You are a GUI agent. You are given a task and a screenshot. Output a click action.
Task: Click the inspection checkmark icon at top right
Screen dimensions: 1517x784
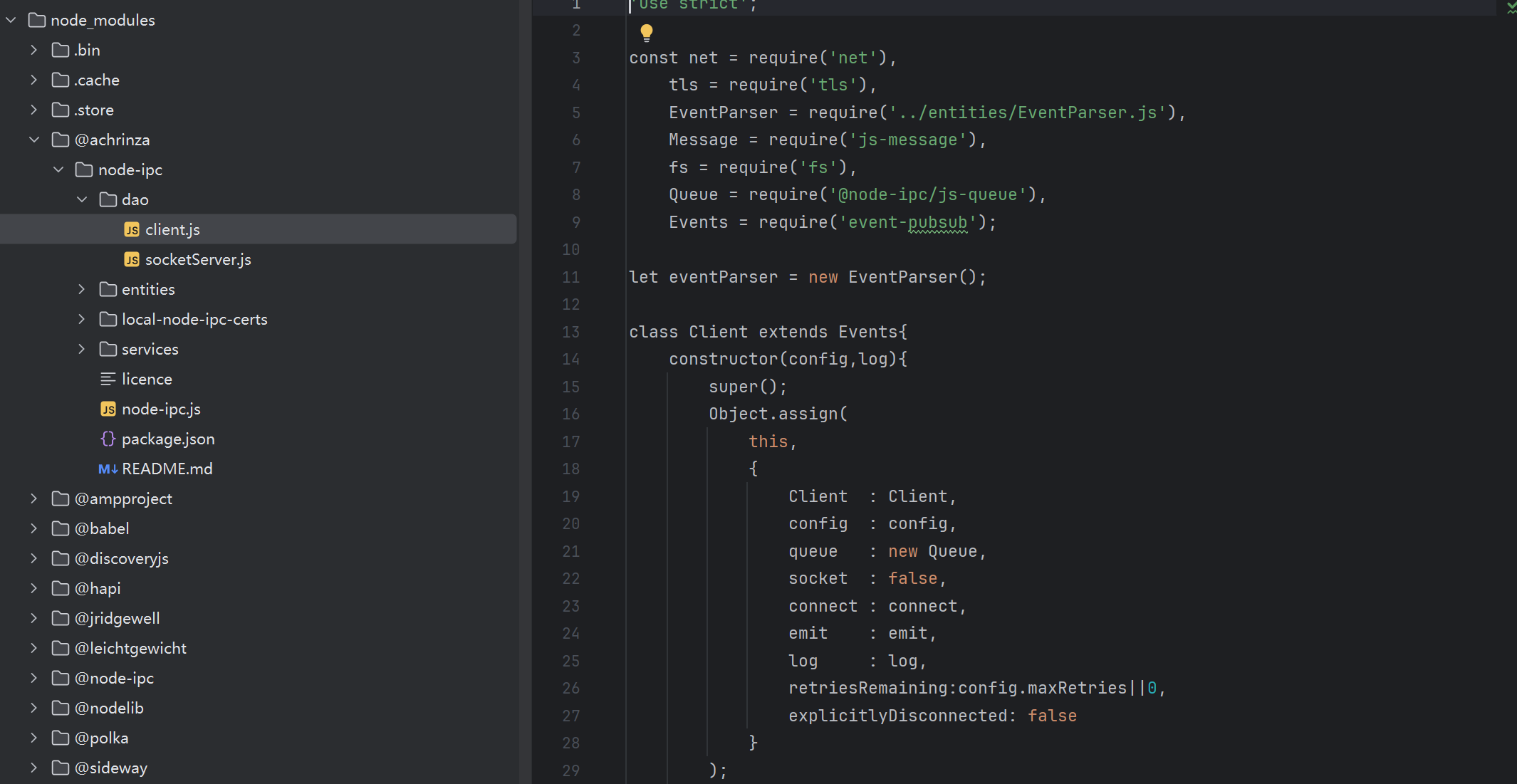click(1511, 8)
